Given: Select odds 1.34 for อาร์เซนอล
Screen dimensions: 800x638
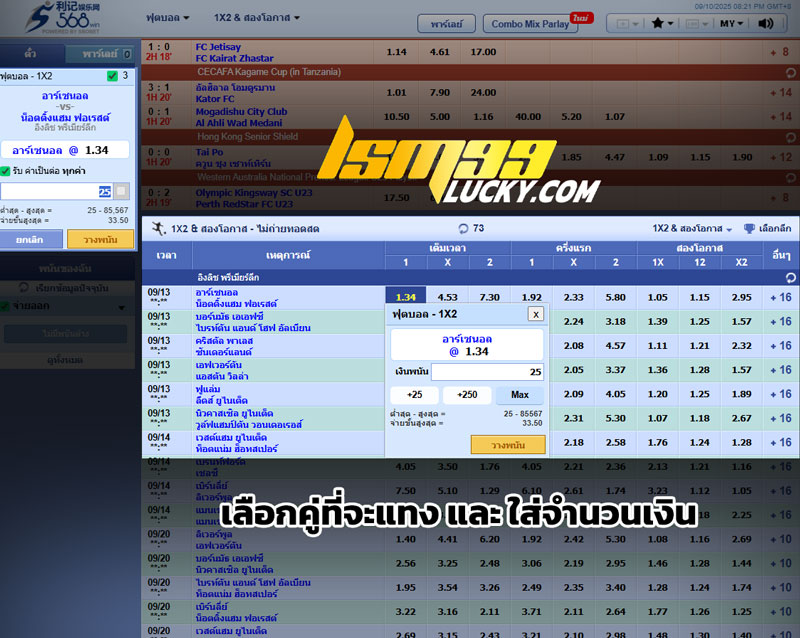Looking at the screenshot, I should [406, 297].
